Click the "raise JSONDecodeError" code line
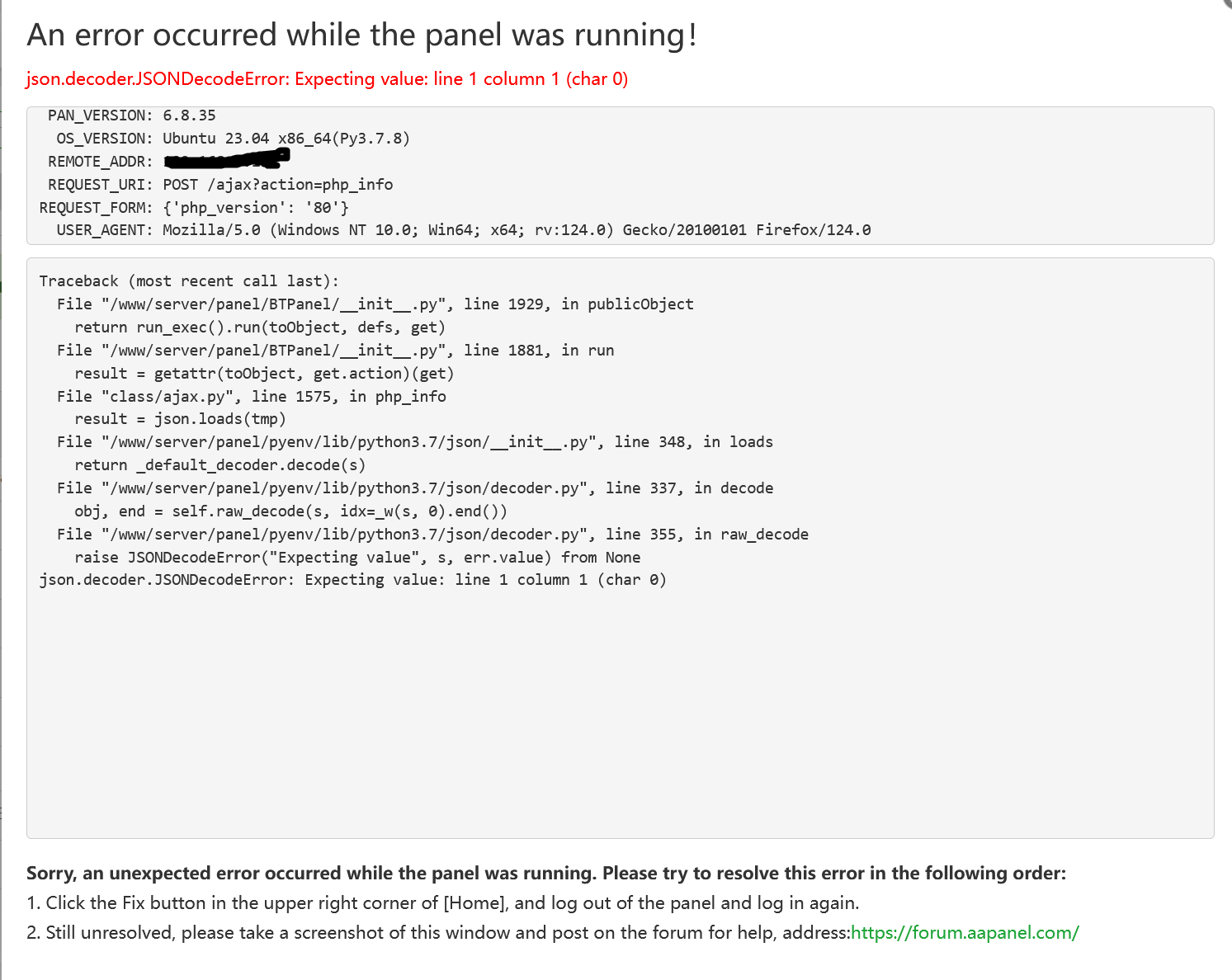Viewport: 1232px width, 980px height. tap(357, 558)
